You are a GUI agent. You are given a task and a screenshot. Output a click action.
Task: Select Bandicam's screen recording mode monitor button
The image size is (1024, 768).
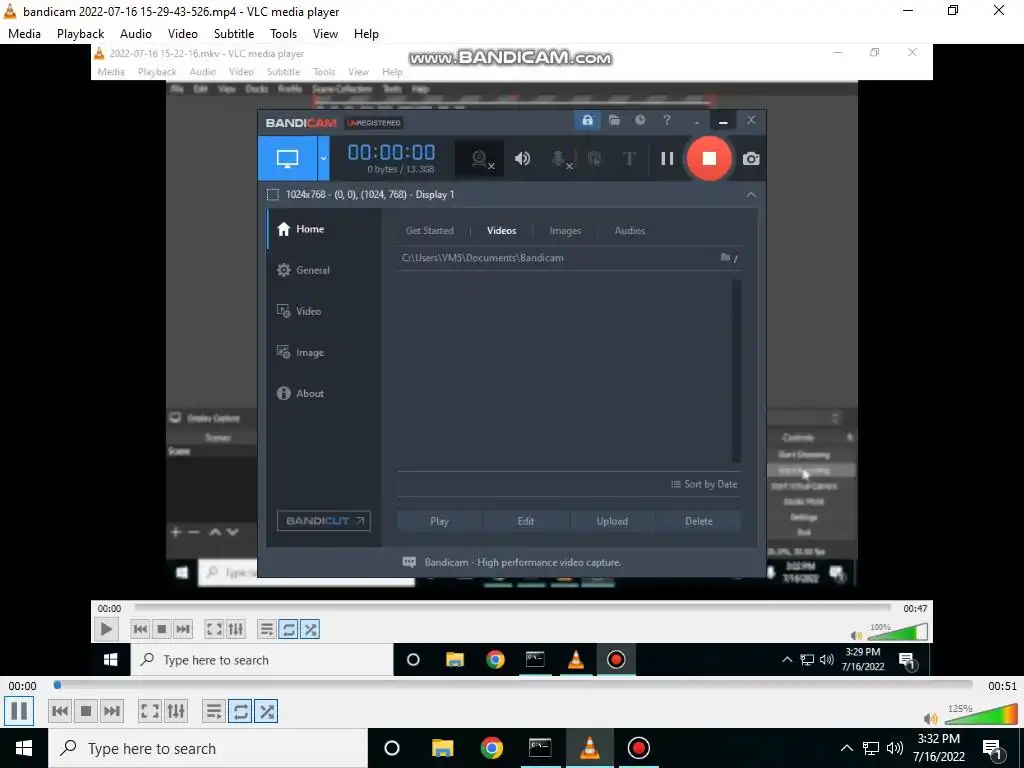pos(287,159)
